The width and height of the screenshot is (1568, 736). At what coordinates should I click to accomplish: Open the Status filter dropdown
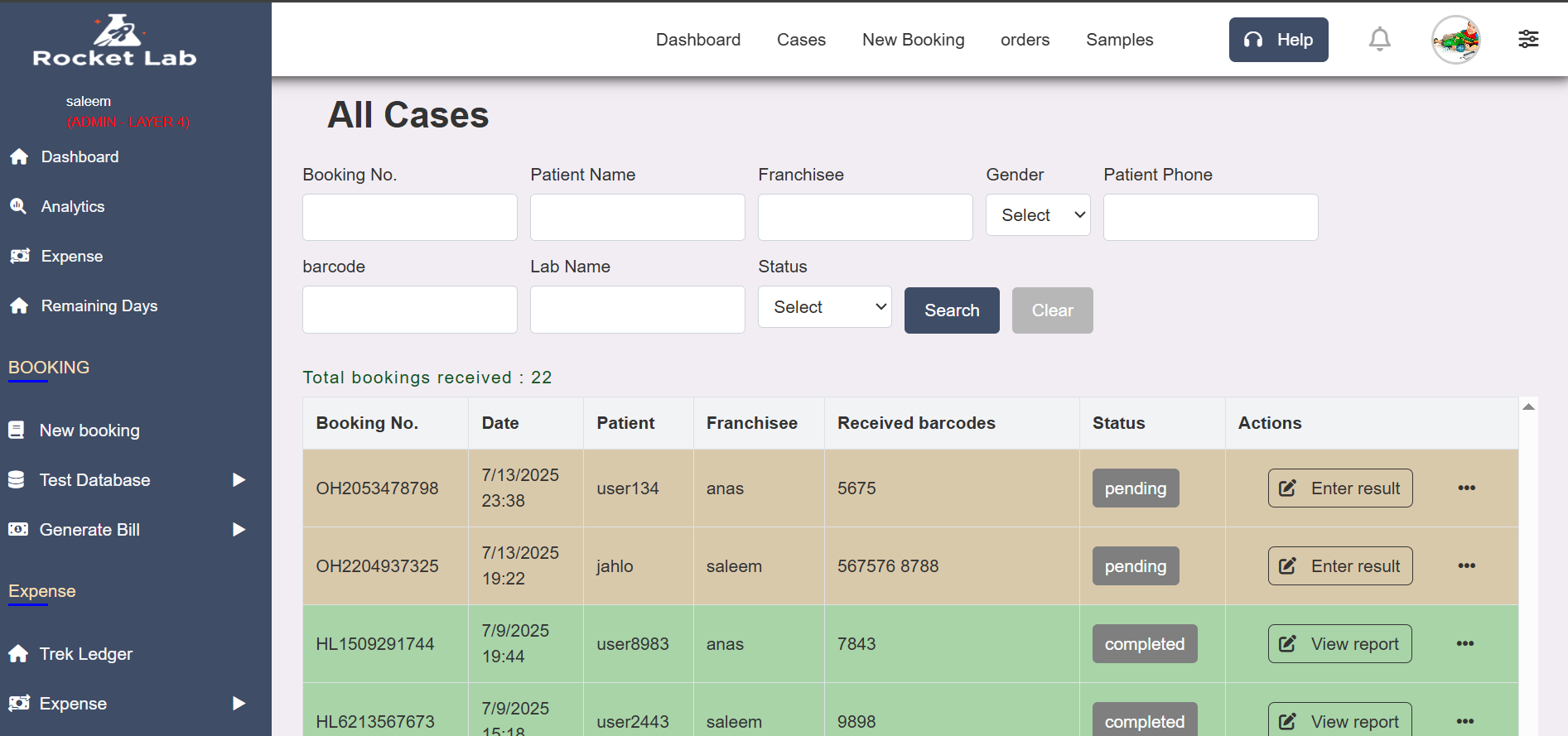[x=824, y=307]
